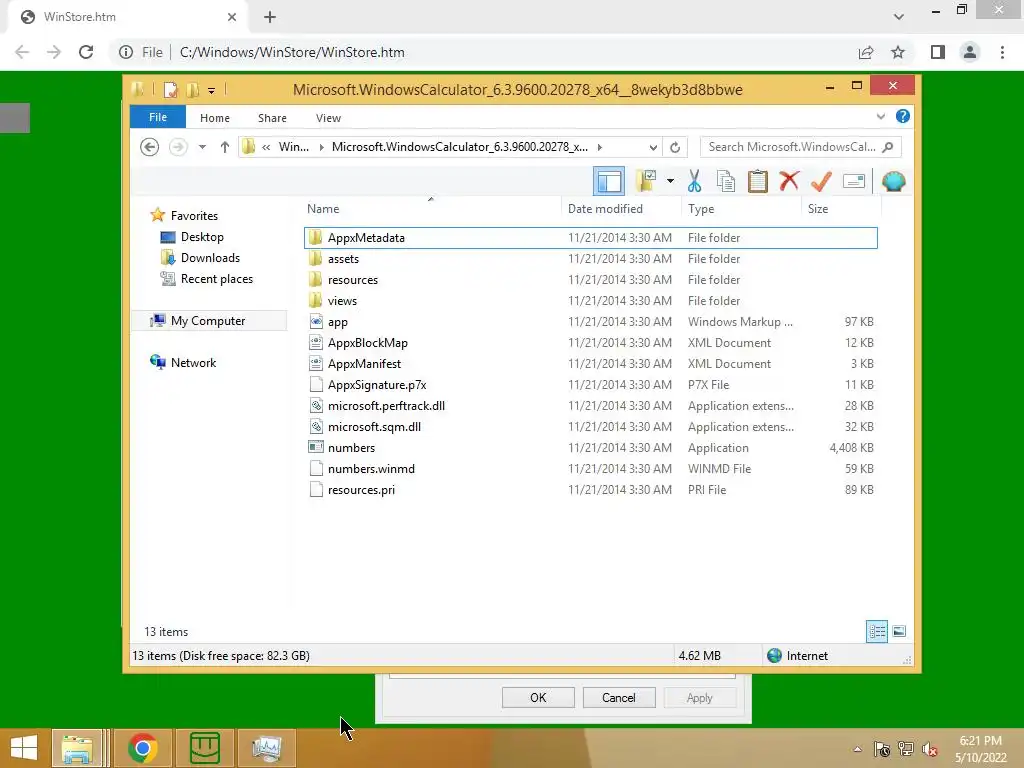Open the Explorer help question mark

click(x=903, y=116)
